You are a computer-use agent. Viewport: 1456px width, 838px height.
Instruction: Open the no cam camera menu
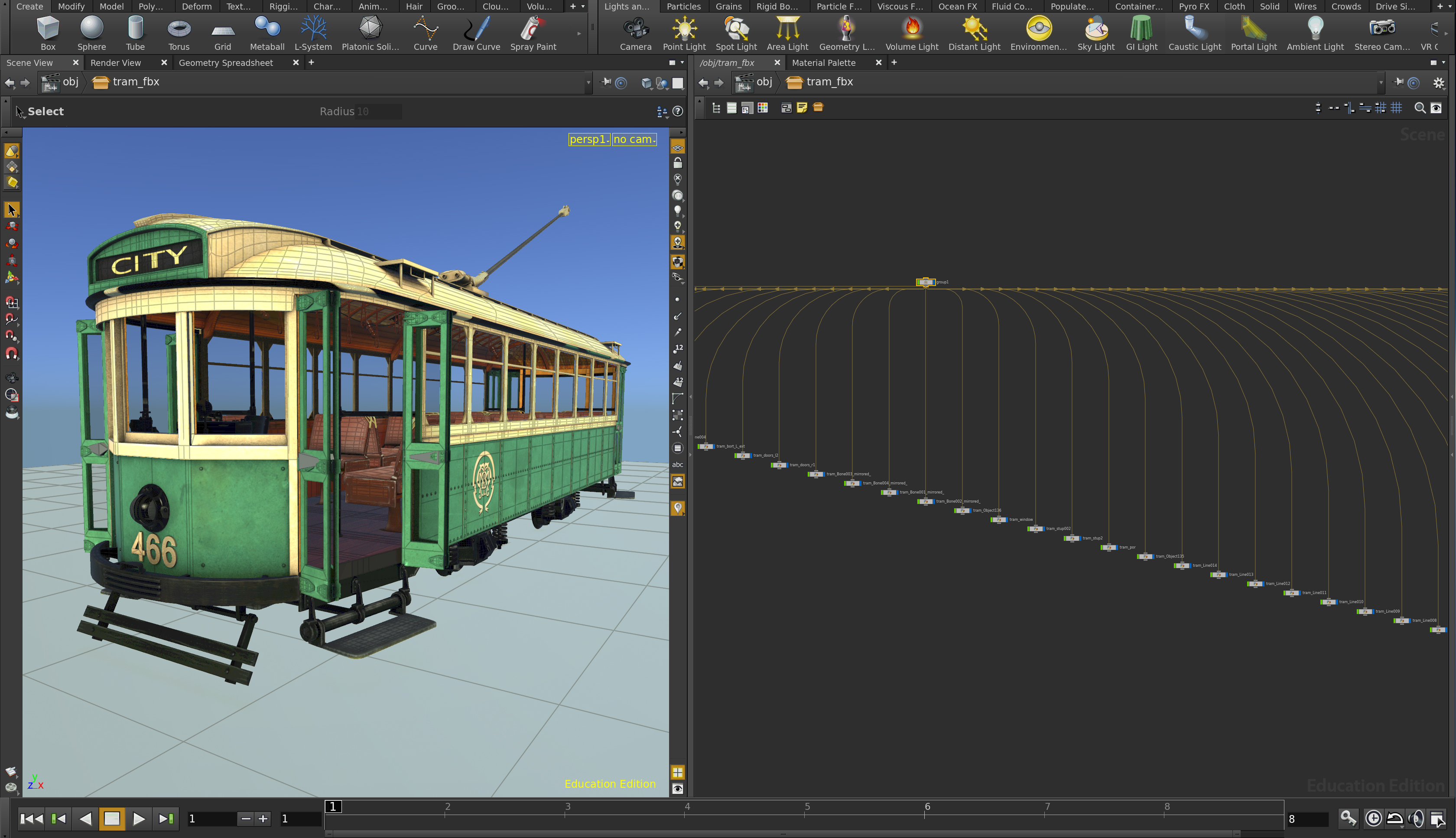point(634,139)
